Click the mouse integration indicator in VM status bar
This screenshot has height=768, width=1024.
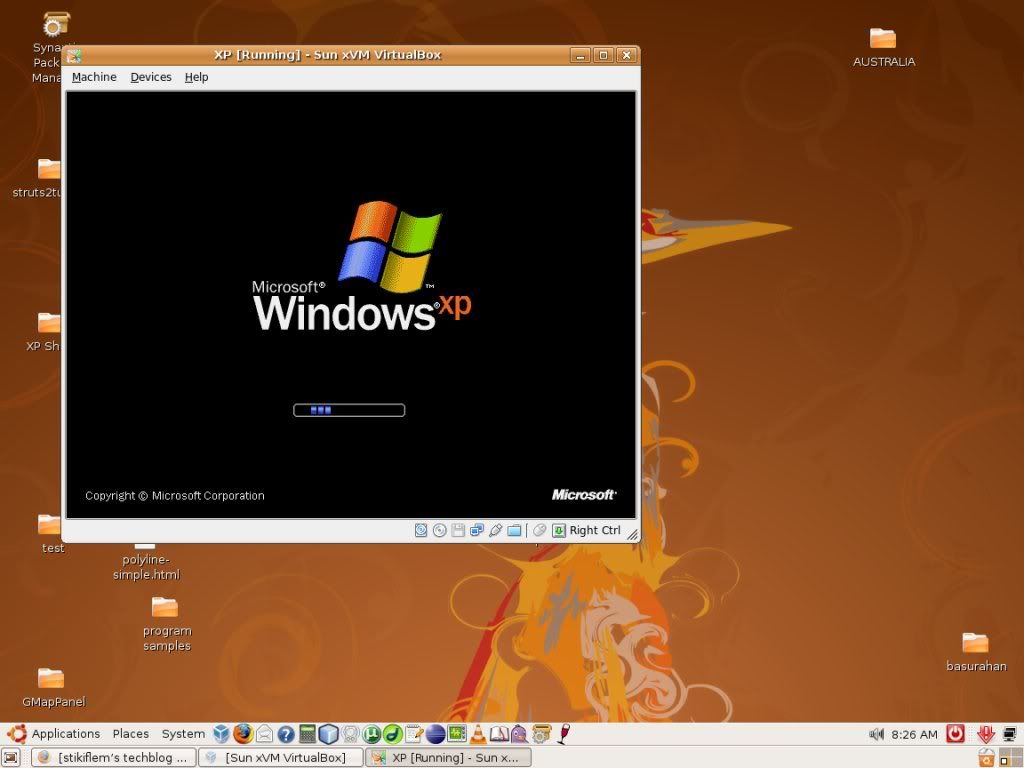(539, 530)
